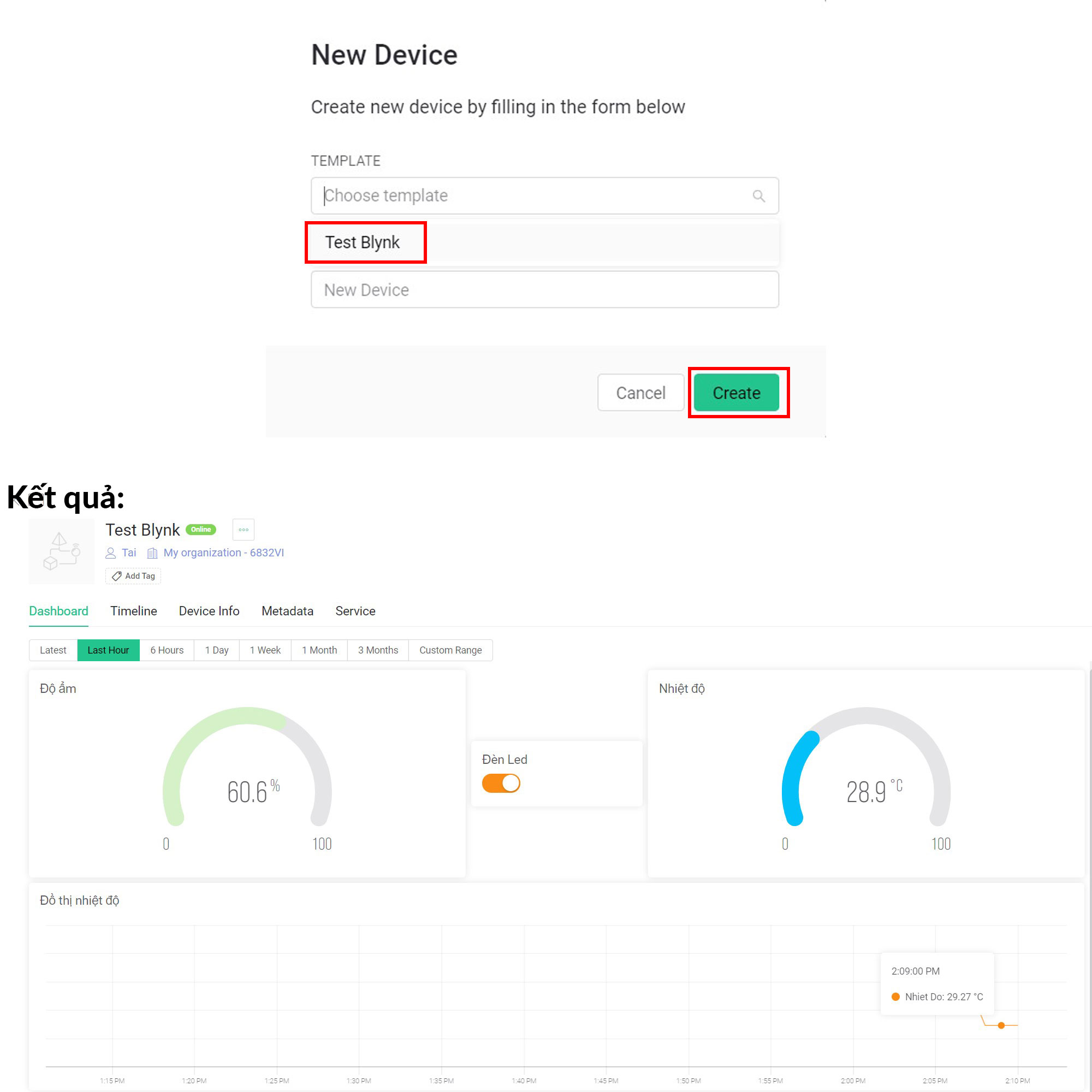
Task: Click the device placeholder image thumbnail
Action: [62, 551]
